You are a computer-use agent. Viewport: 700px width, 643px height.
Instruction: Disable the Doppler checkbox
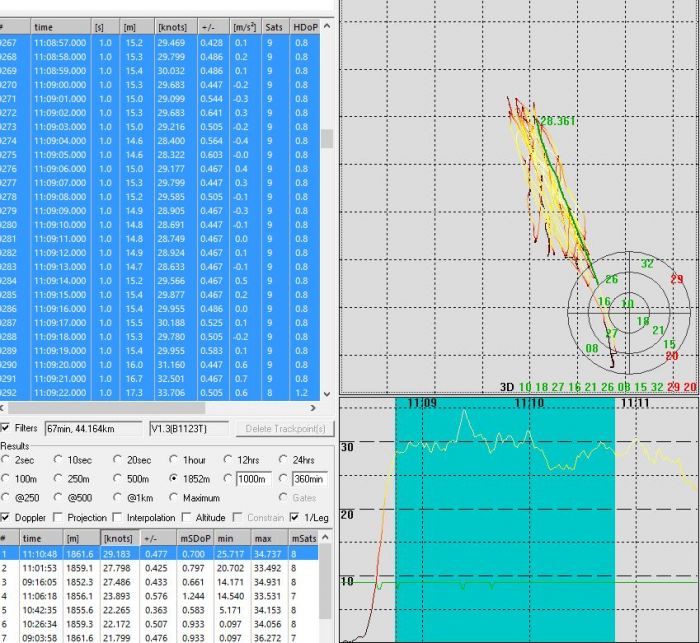point(6,517)
